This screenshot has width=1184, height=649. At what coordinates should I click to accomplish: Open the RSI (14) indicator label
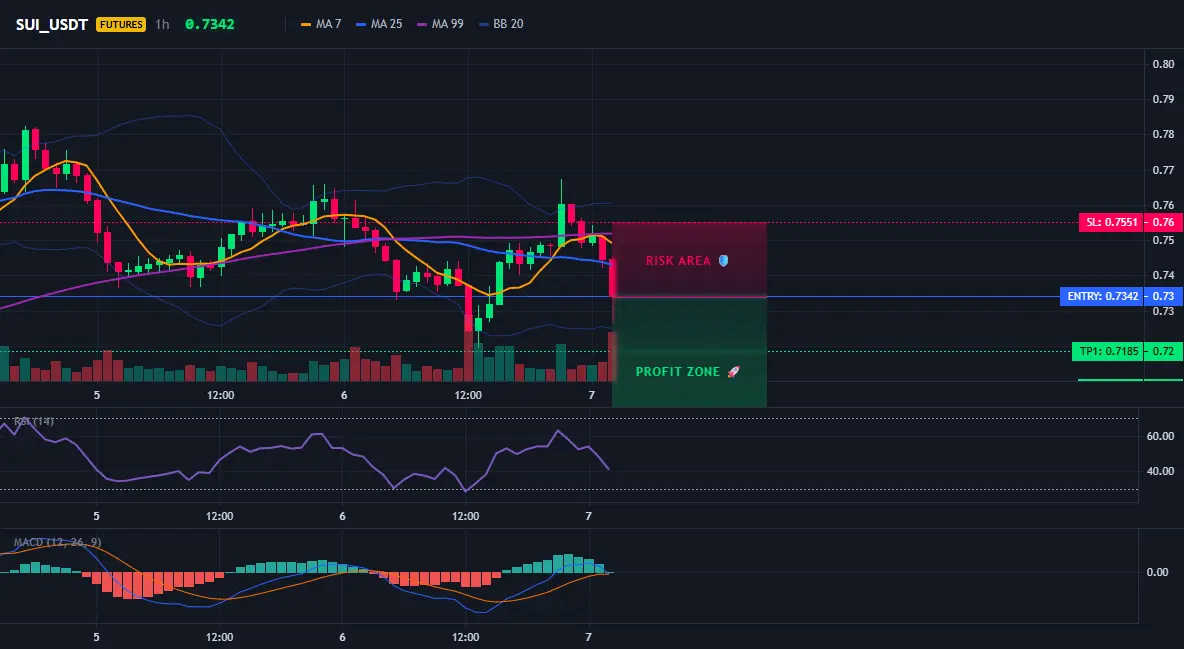[x=33, y=421]
